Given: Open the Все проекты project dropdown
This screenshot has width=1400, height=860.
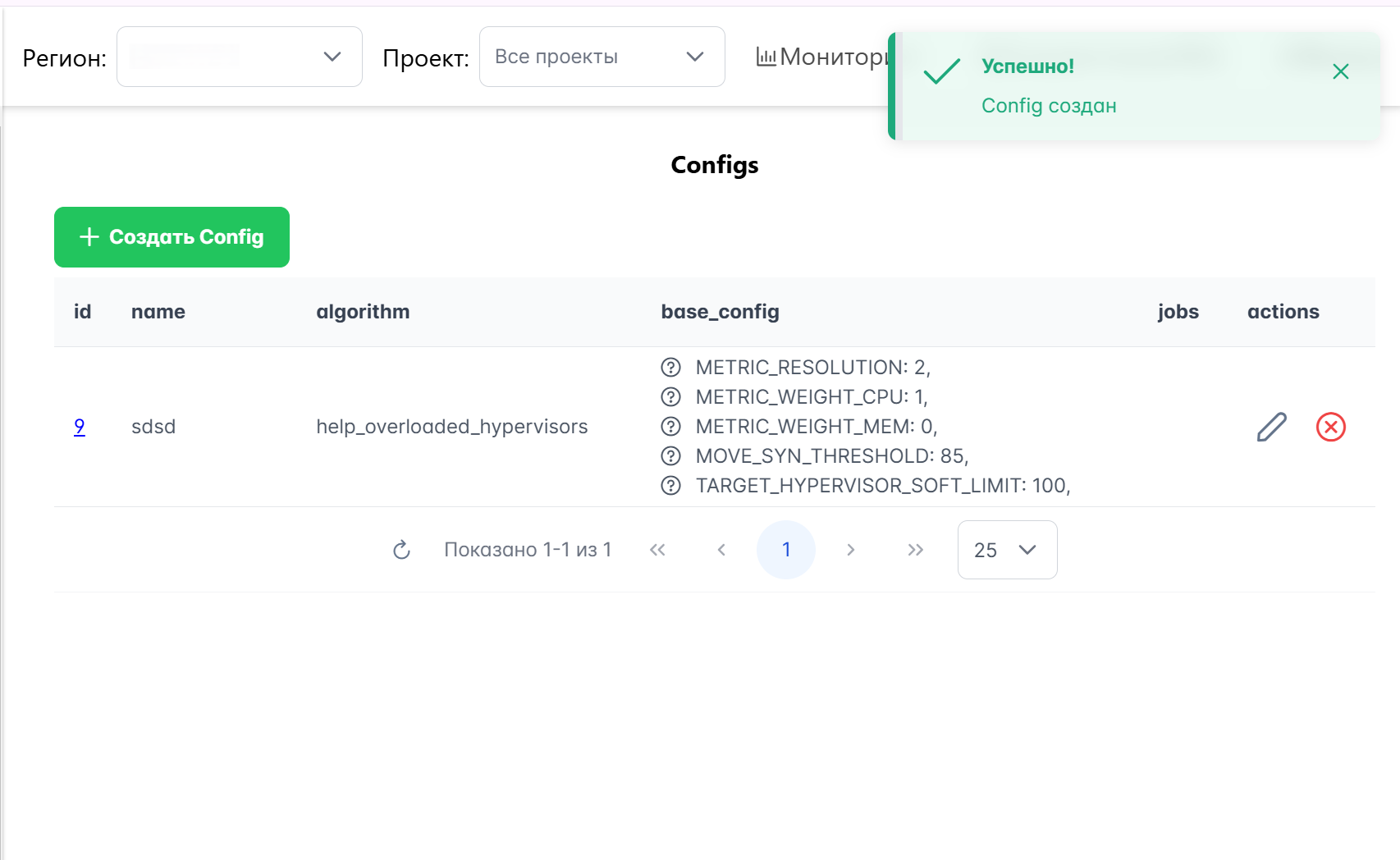Looking at the screenshot, I should coord(602,57).
